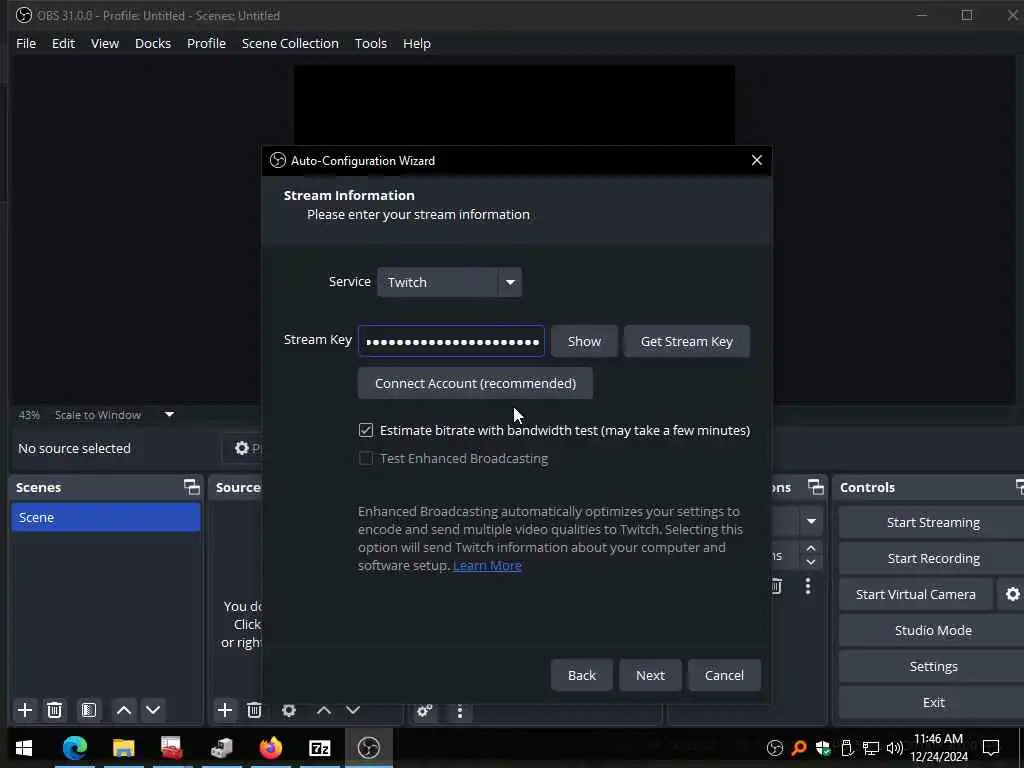This screenshot has width=1024, height=768.
Task: Open audio mixer three-dots menu
Action: click(x=460, y=711)
